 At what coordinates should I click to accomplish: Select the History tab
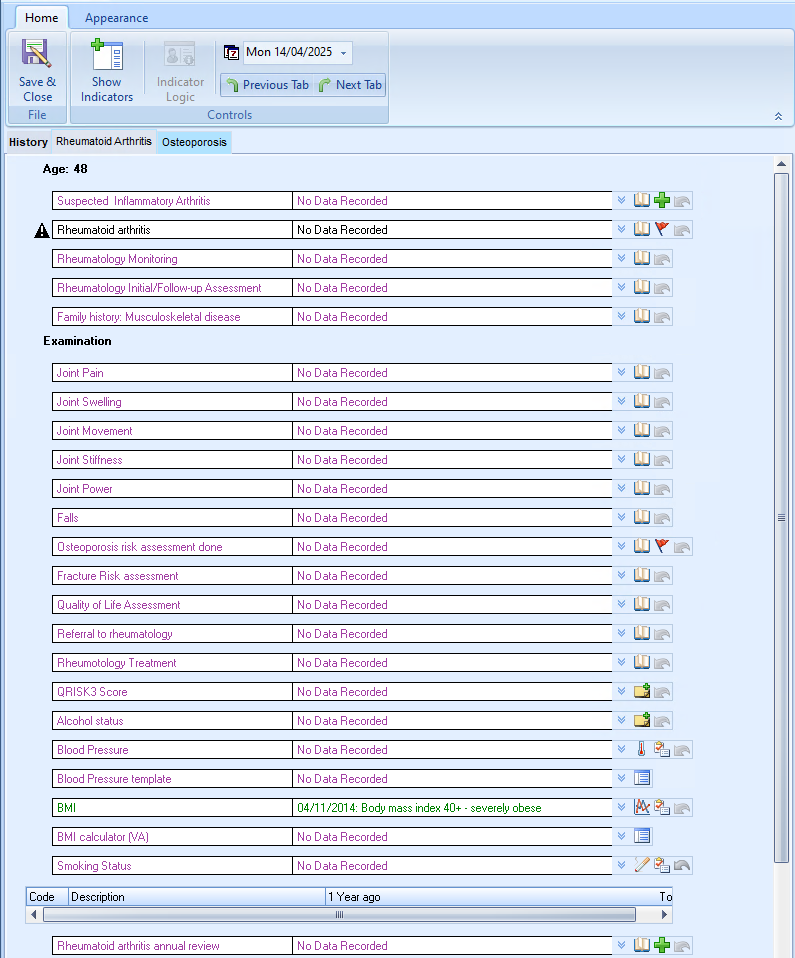[28, 142]
